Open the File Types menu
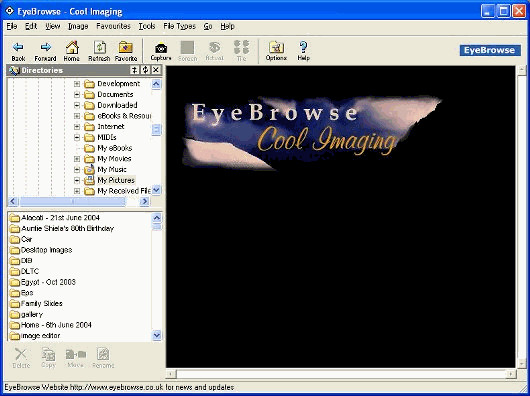The image size is (530, 396). point(179,26)
